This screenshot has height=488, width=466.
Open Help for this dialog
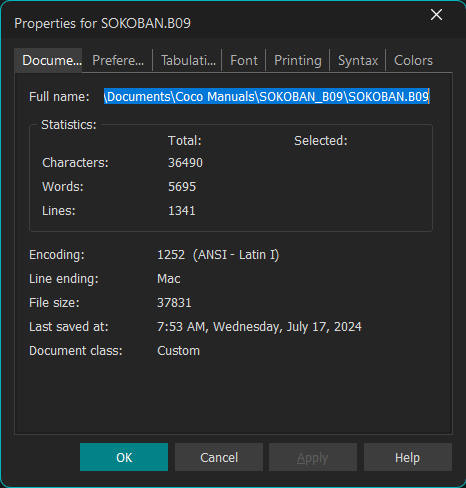click(x=408, y=457)
